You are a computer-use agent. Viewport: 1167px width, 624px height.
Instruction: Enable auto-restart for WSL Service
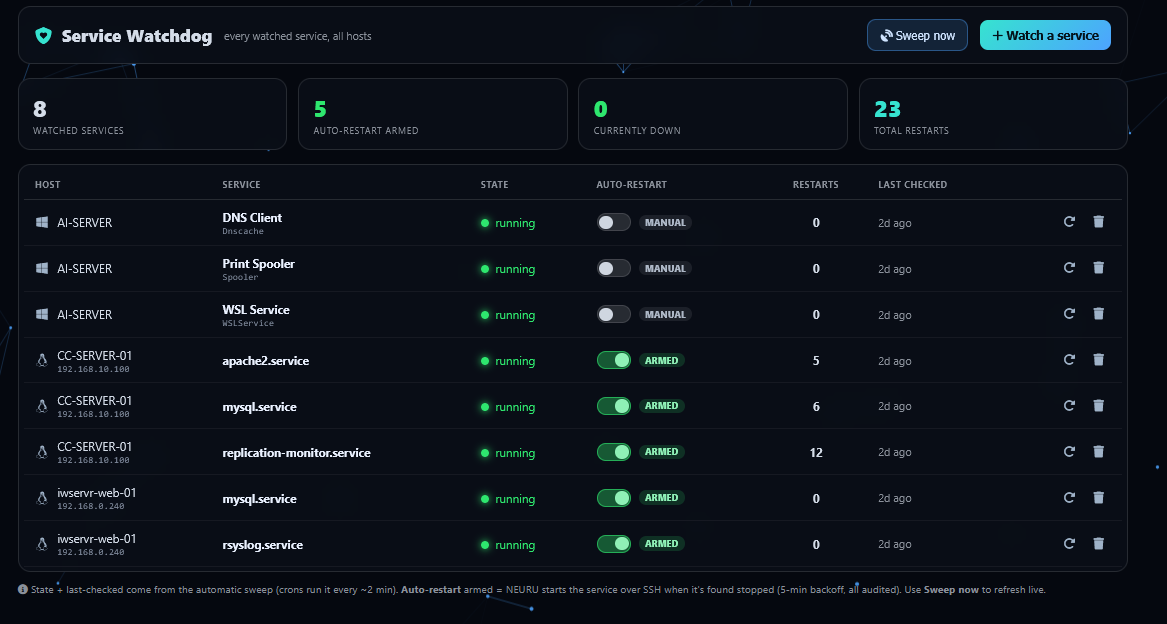[613, 315]
